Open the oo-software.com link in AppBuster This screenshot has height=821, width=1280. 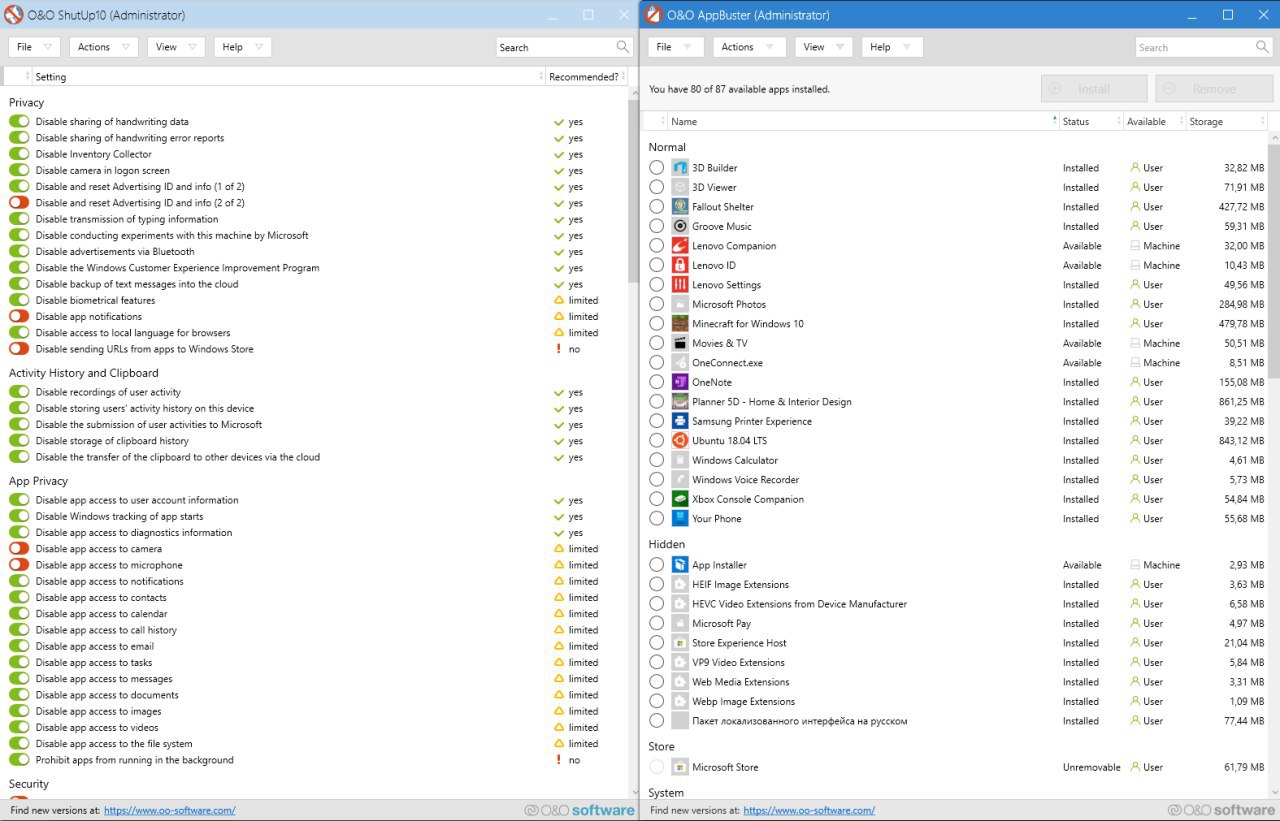coord(809,810)
